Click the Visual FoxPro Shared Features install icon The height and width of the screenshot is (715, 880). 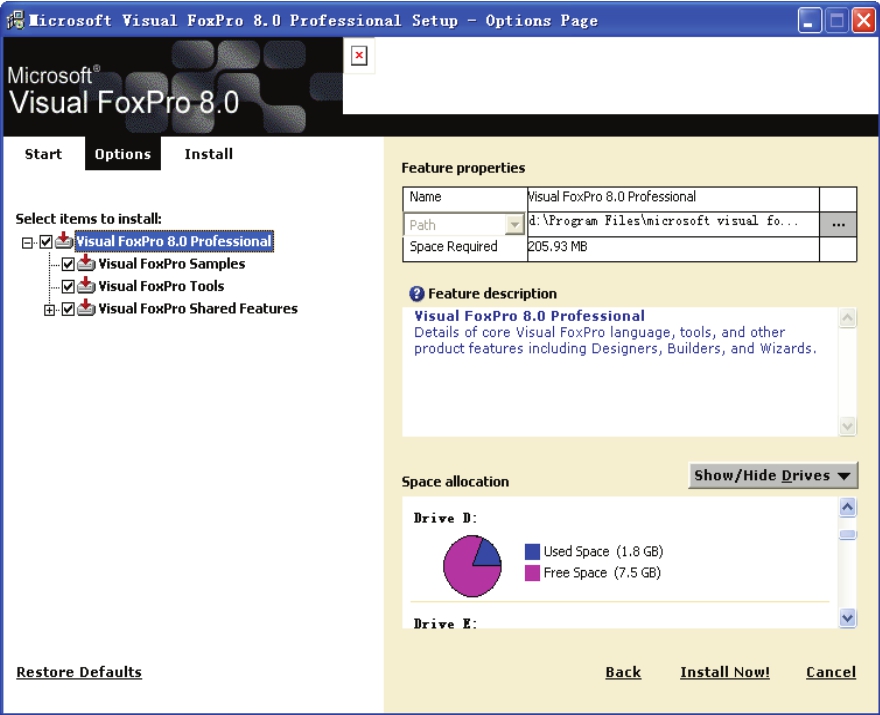(x=86, y=308)
